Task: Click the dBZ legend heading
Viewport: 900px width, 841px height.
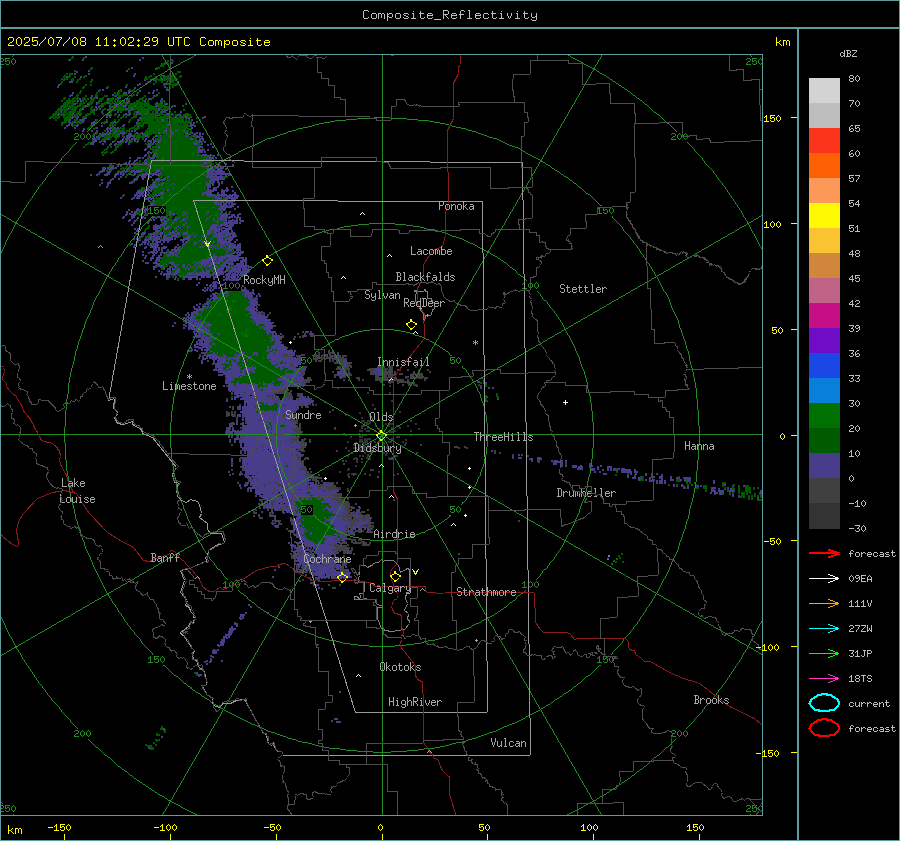Action: point(848,53)
